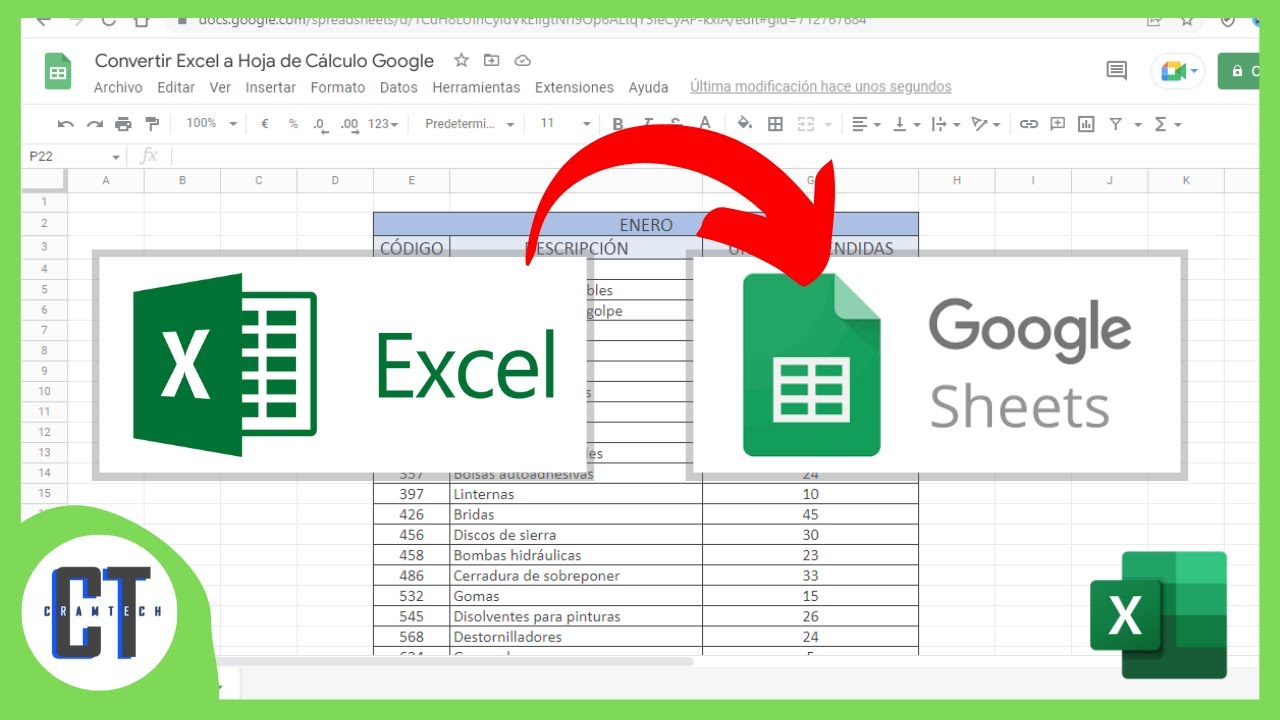Decrease decimal places
The image size is (1280, 720).
319,124
